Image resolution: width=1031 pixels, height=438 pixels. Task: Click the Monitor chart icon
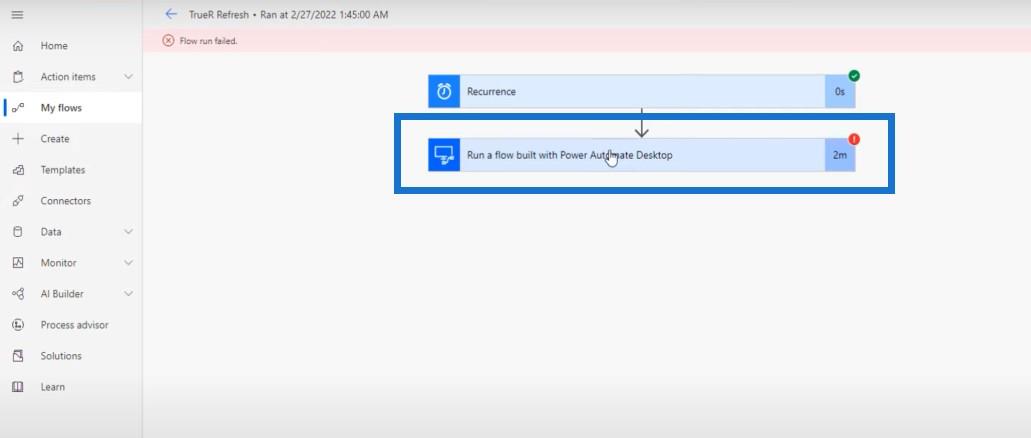(x=18, y=262)
